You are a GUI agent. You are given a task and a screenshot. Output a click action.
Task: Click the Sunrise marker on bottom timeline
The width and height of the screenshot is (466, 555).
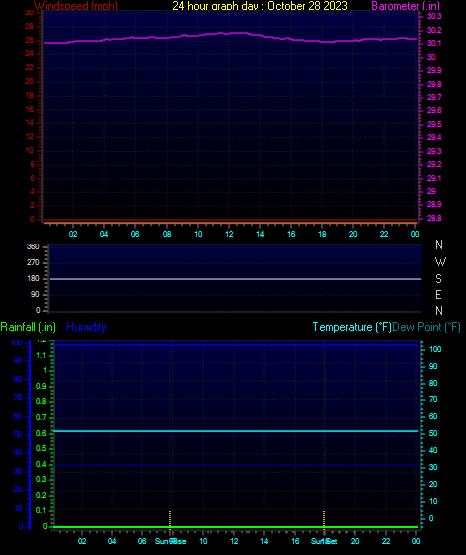click(170, 541)
